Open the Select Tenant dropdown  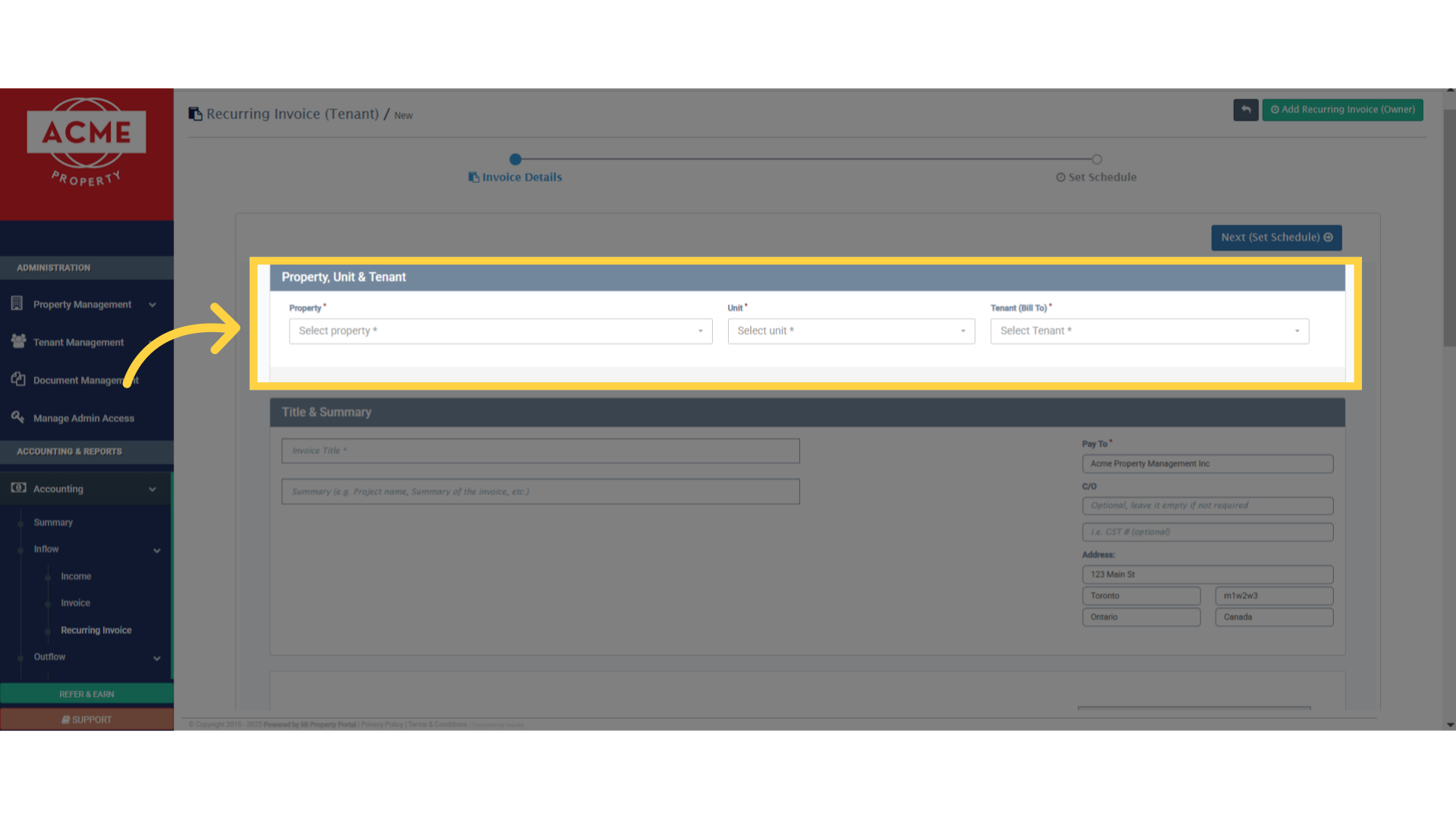click(x=1149, y=331)
